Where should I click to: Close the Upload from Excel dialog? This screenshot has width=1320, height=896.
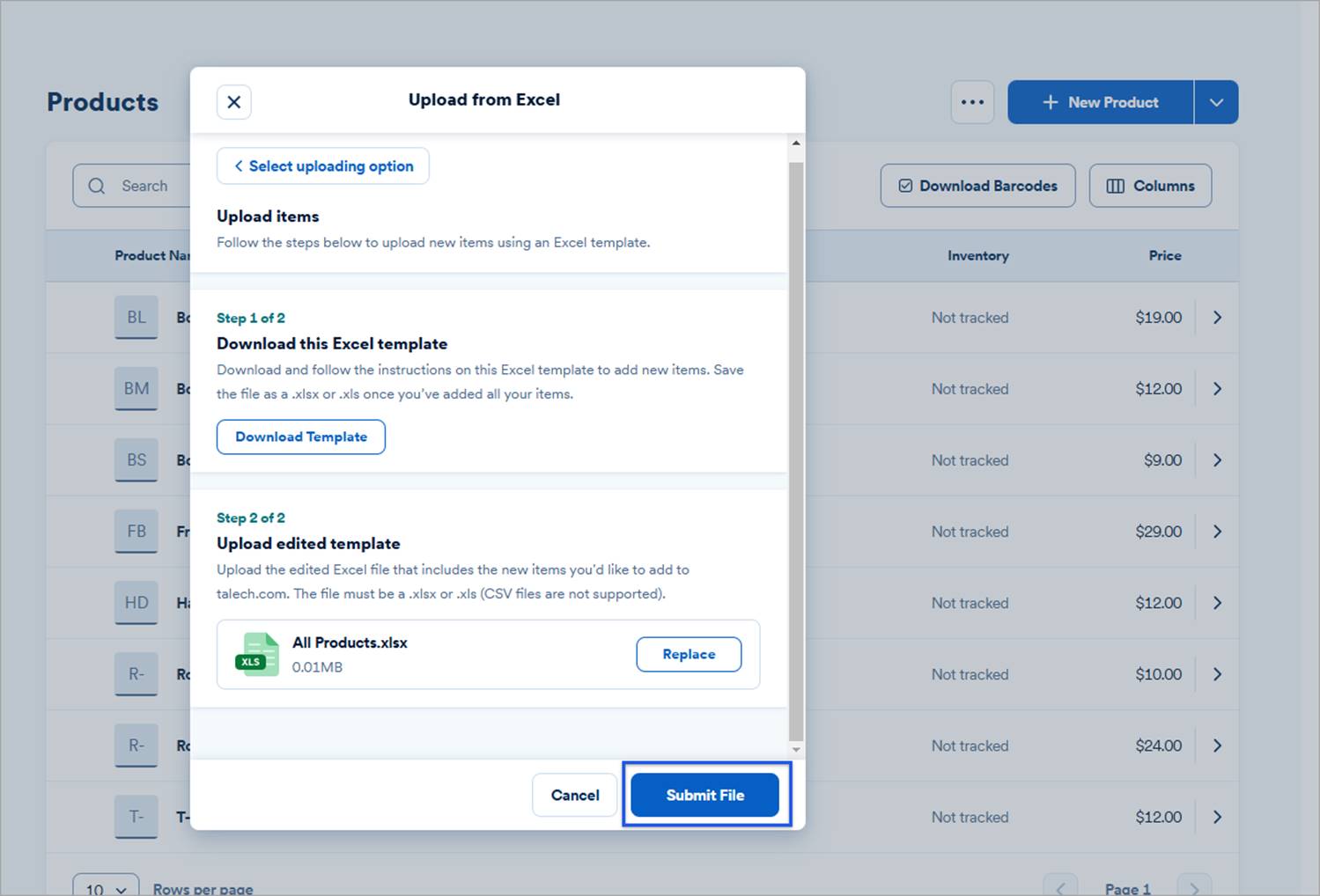[233, 102]
